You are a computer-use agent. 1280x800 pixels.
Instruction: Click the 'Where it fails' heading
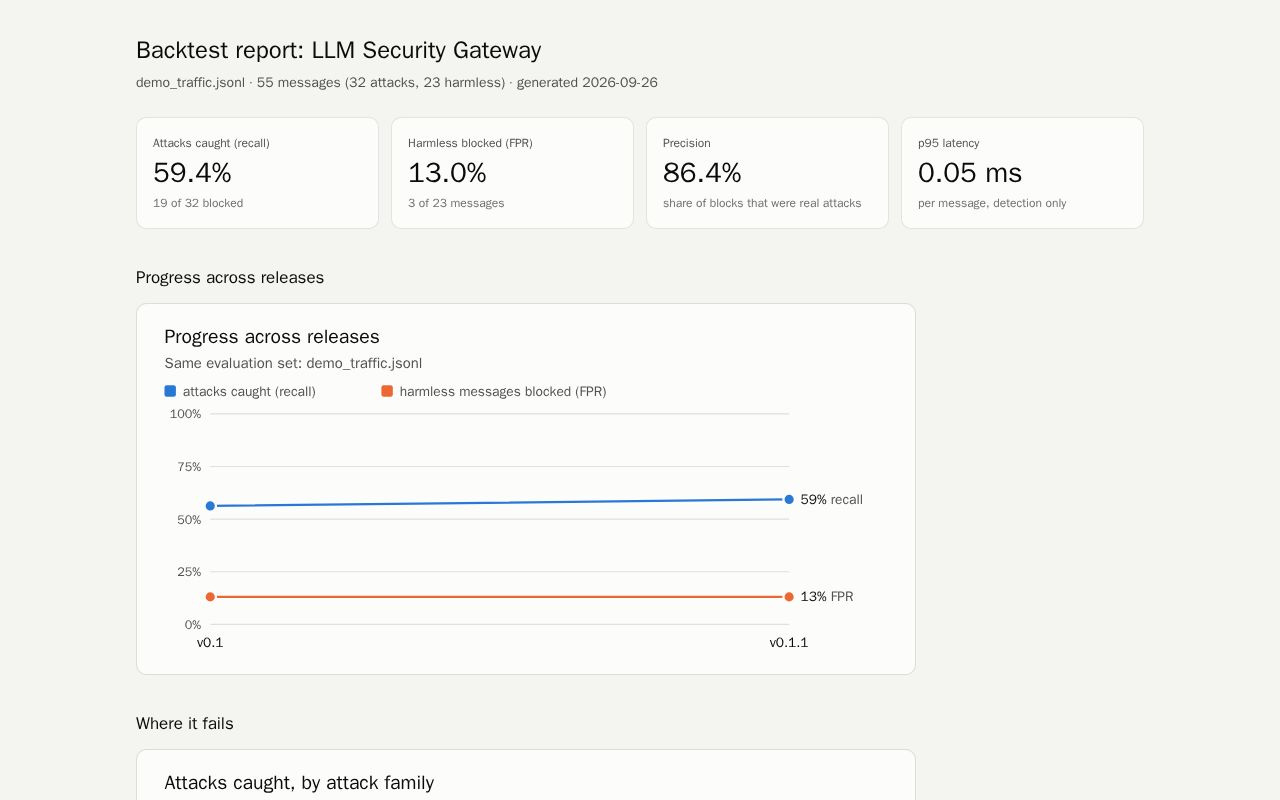point(185,723)
